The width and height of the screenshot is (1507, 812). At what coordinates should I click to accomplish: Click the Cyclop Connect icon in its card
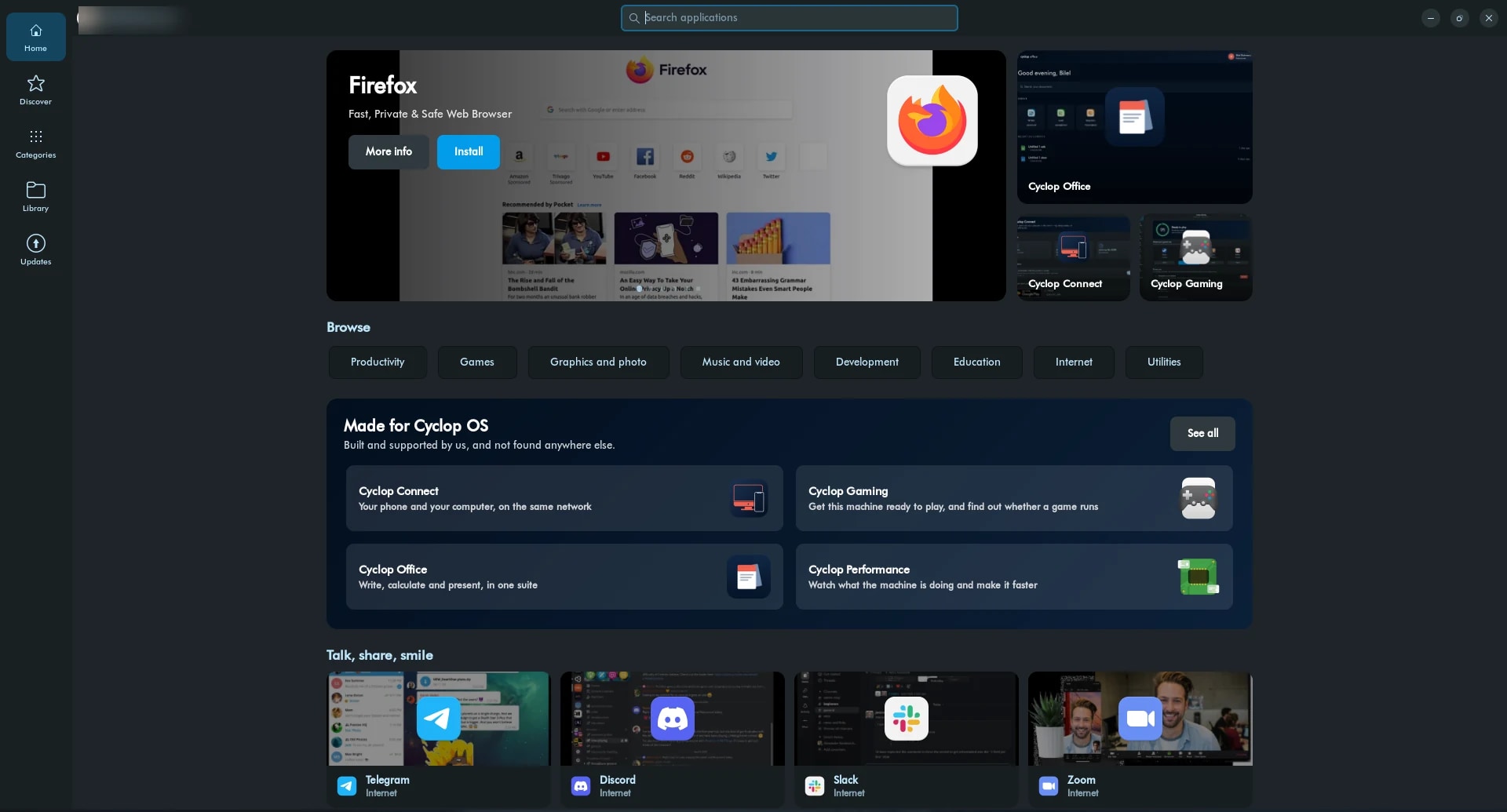click(748, 498)
